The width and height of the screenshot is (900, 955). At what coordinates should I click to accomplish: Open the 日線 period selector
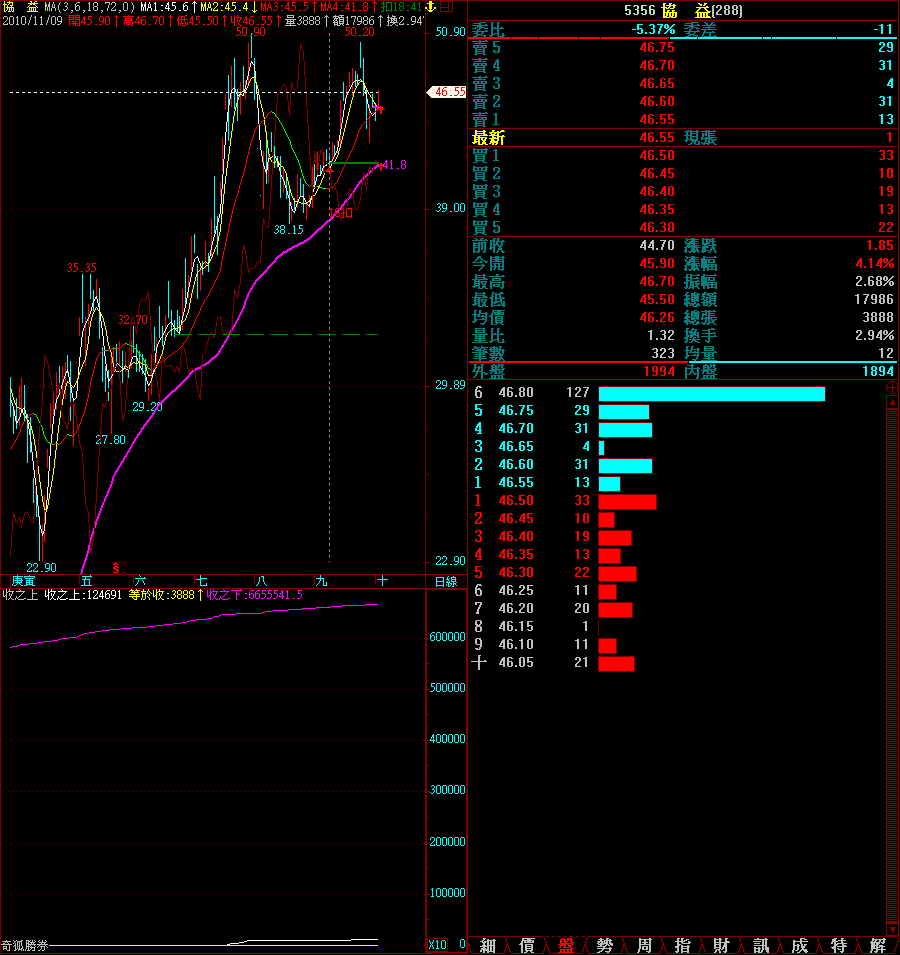[x=445, y=581]
